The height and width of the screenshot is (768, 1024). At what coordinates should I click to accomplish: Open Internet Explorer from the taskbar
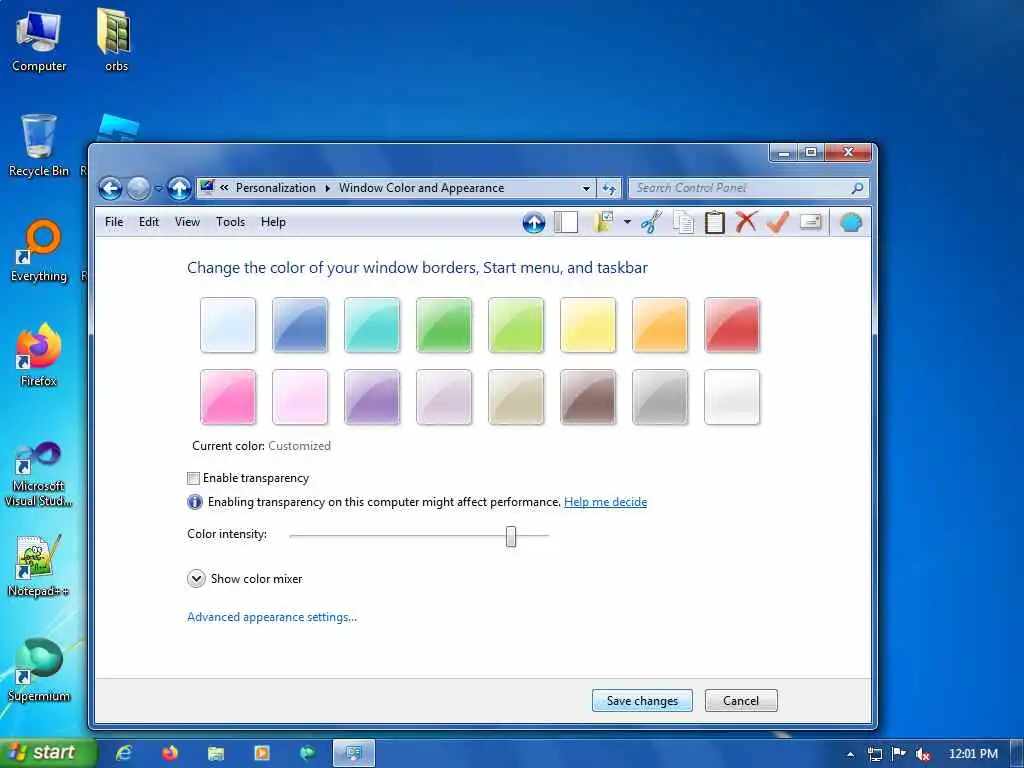124,753
